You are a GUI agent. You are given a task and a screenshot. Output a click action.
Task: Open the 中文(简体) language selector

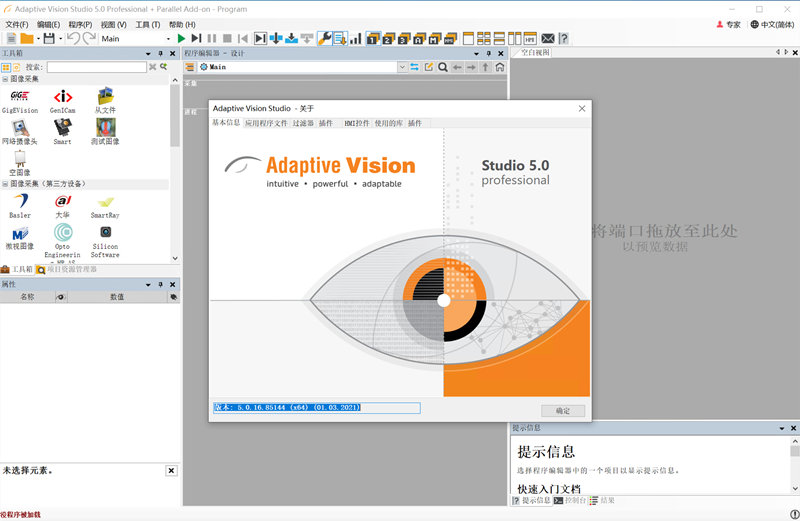click(772, 24)
